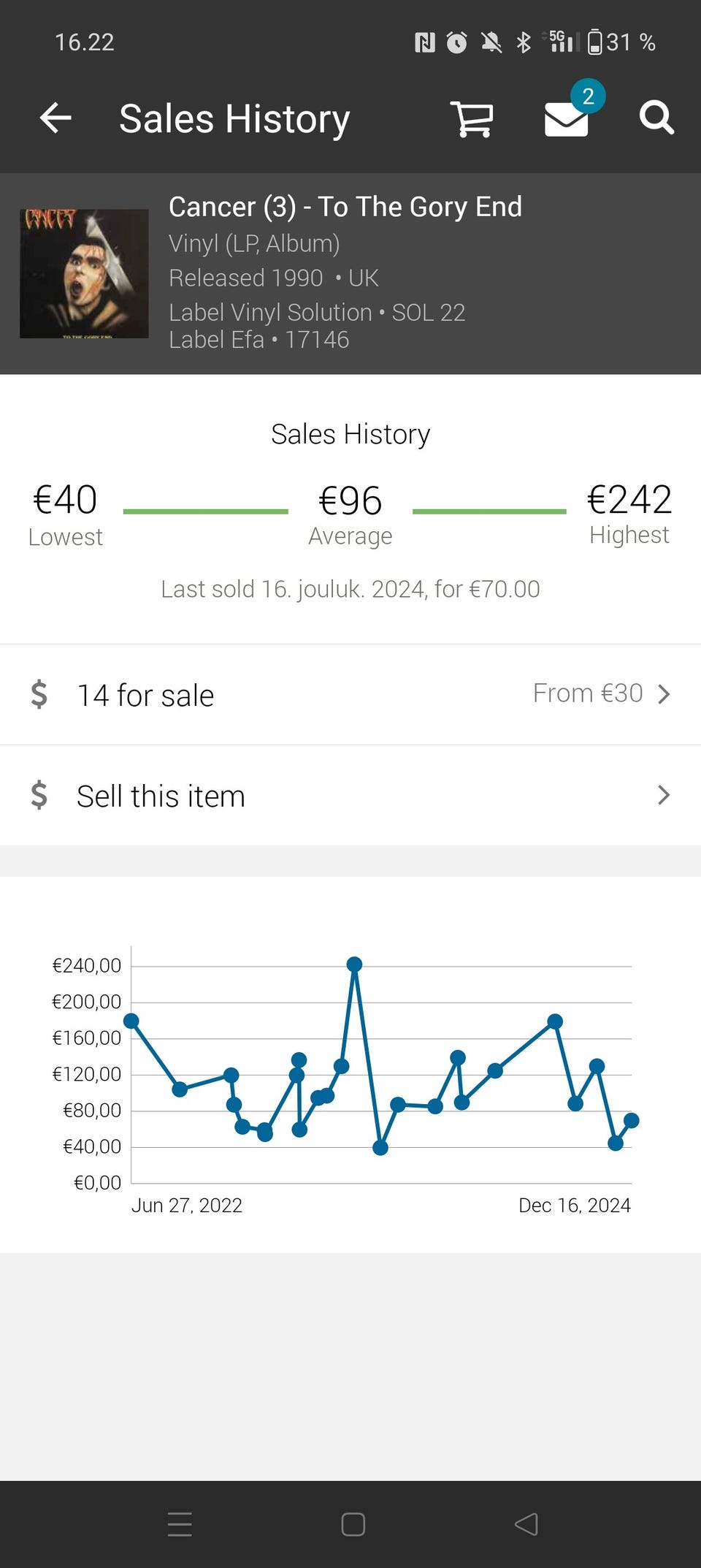Expand the Sell this item chevron
Screen dimensions: 701x1568
(x=663, y=795)
